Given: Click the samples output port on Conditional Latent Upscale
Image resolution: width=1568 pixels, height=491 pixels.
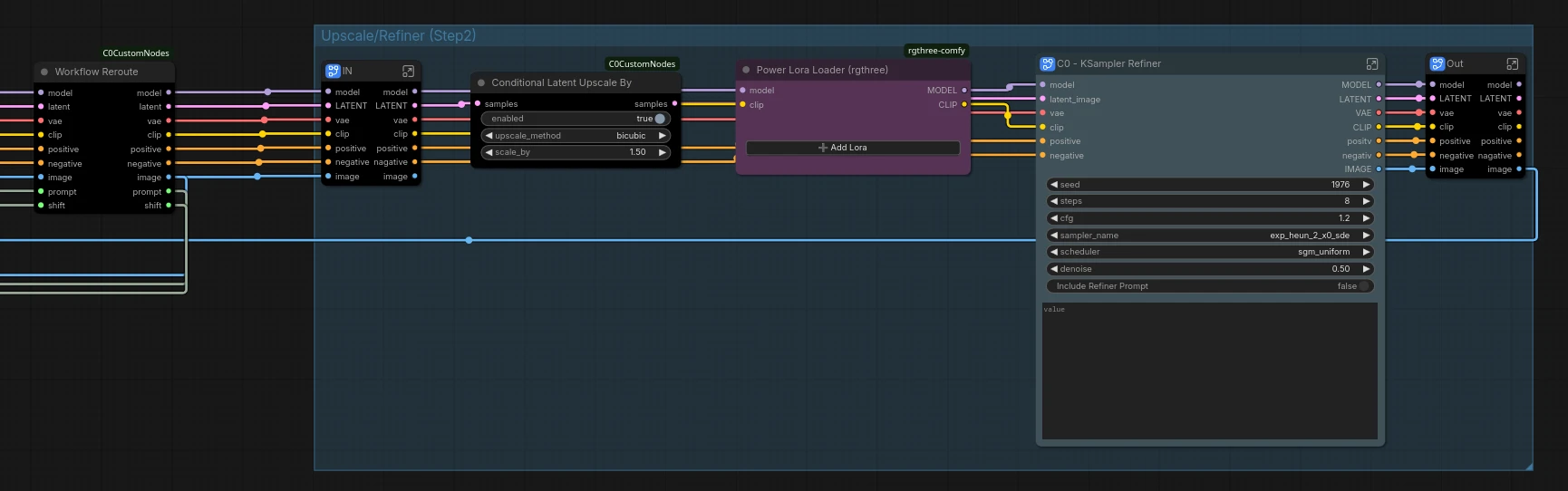Looking at the screenshot, I should tap(674, 103).
